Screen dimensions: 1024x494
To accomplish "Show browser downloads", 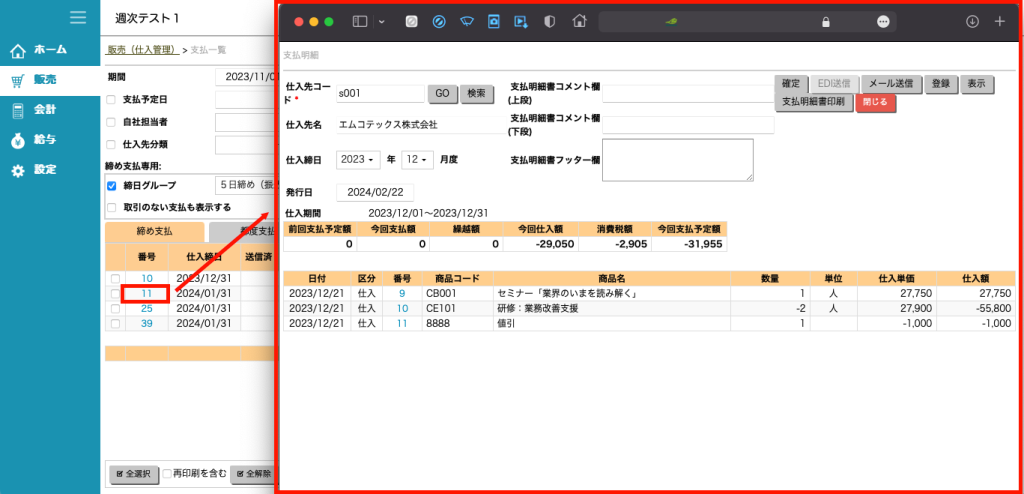I will click(972, 22).
